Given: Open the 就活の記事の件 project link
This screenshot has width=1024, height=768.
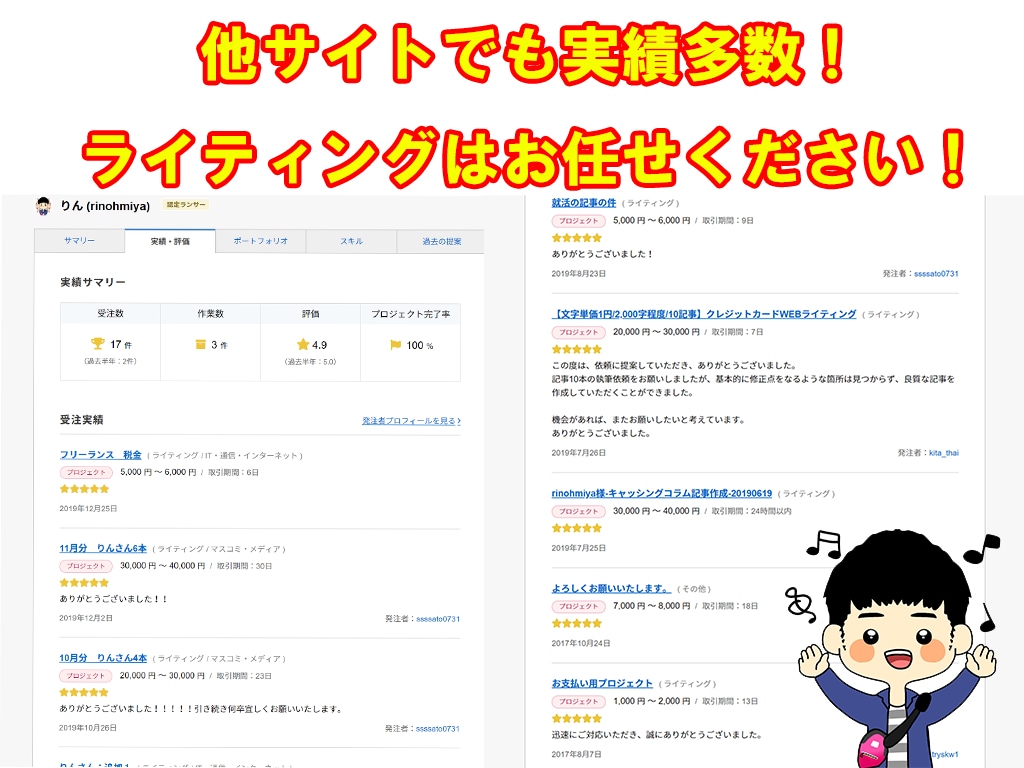Looking at the screenshot, I should (x=584, y=202).
